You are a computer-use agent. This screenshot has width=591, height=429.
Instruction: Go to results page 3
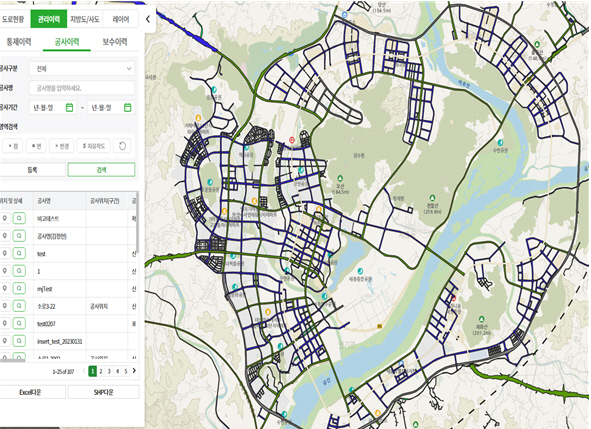[109, 371]
